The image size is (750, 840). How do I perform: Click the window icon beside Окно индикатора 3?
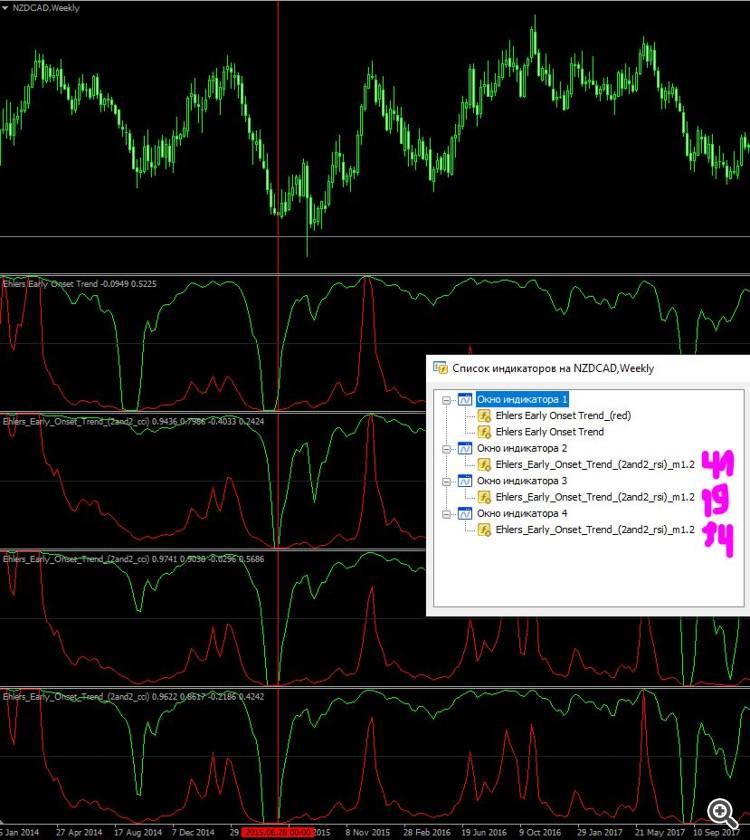[x=464, y=481]
